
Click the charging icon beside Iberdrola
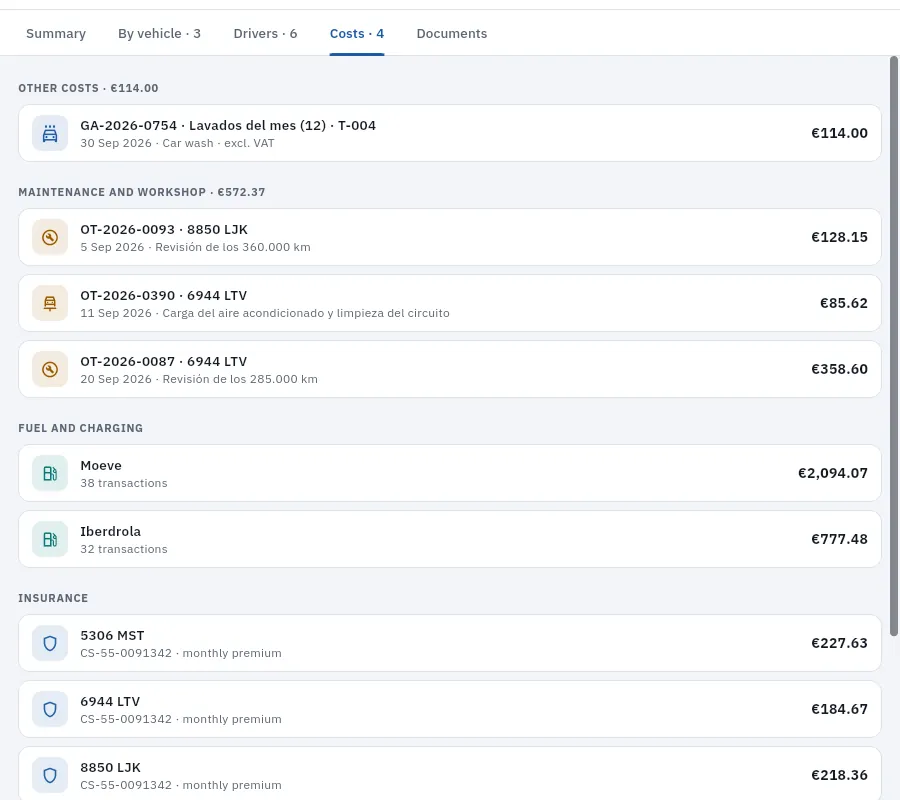click(x=50, y=539)
